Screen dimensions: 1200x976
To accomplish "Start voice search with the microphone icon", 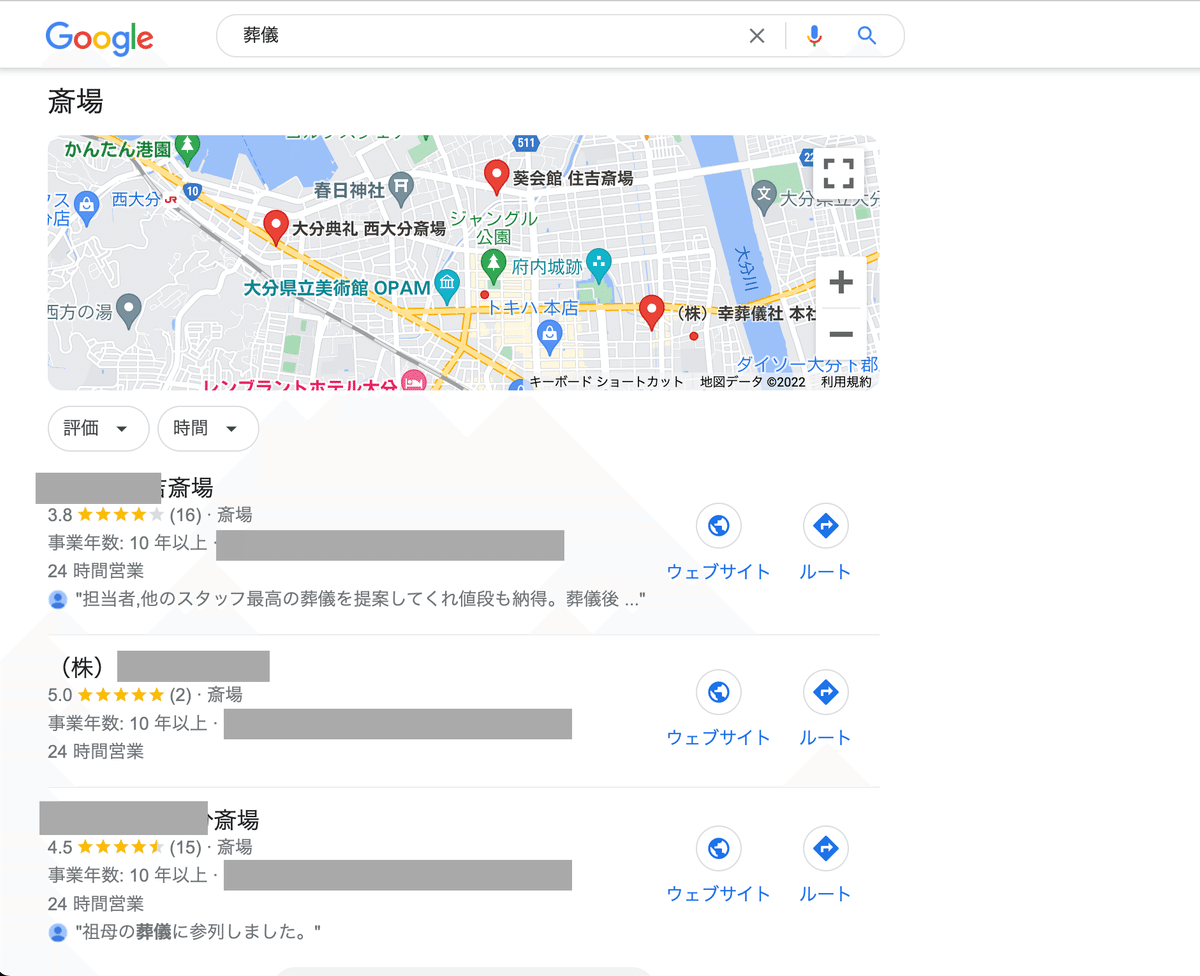I will (x=814, y=36).
